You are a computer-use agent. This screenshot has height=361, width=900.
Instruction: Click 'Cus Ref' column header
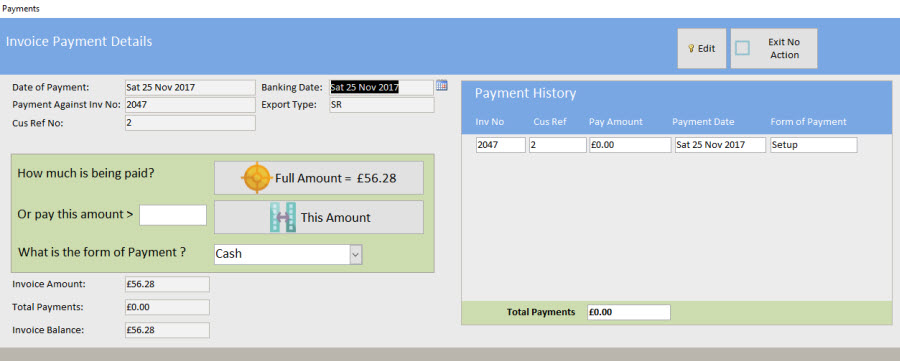pos(550,122)
